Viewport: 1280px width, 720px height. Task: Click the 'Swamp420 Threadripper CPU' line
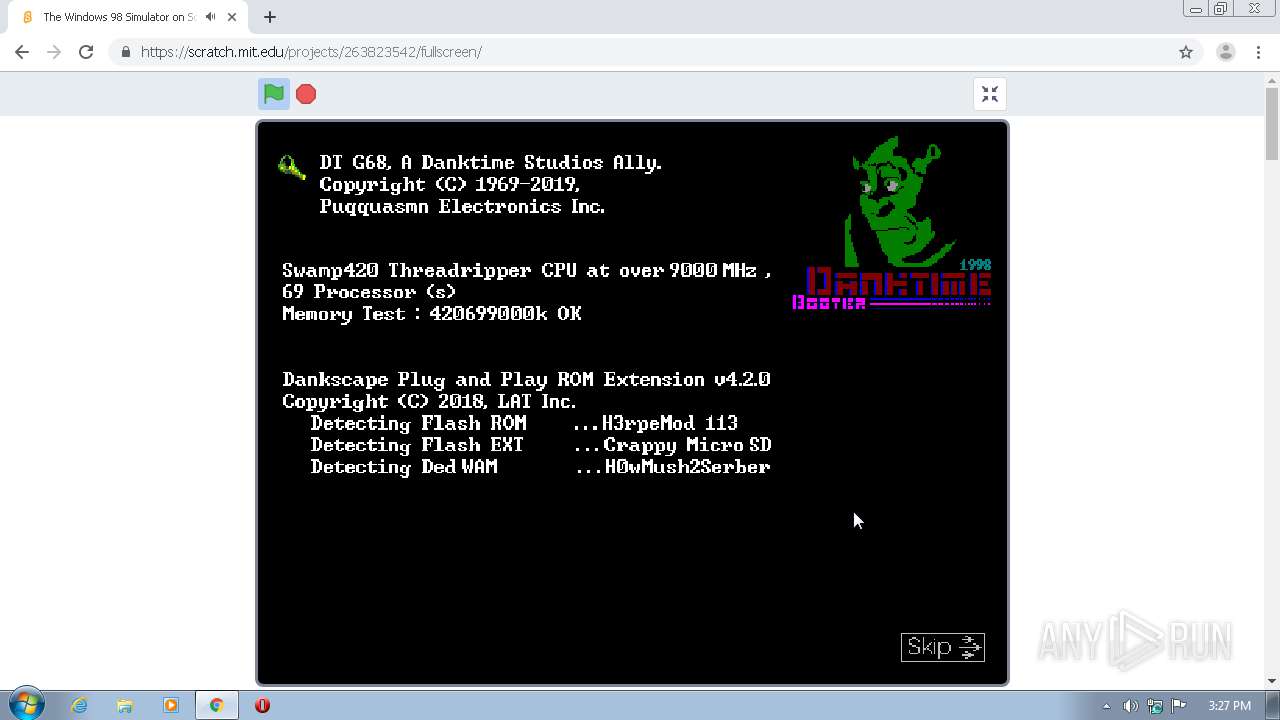(x=526, y=271)
